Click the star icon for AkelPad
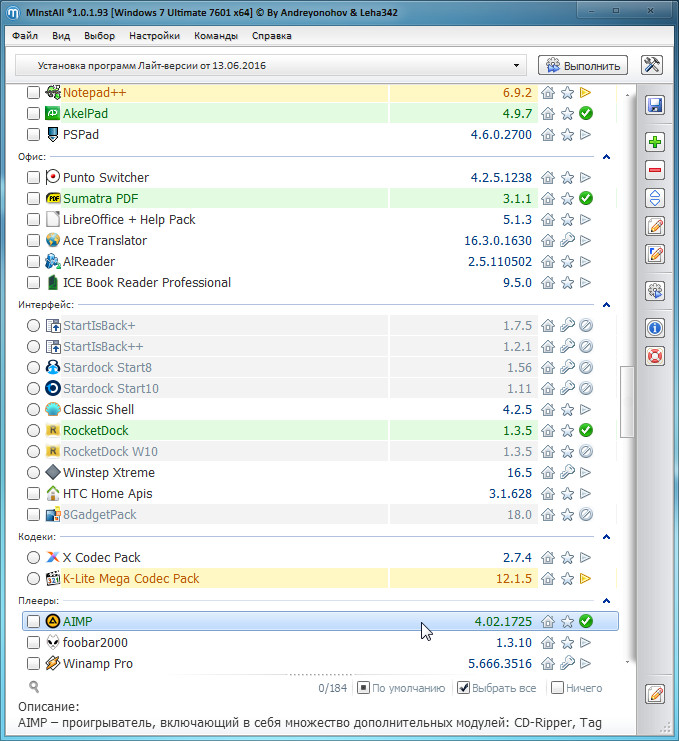The width and height of the screenshot is (679, 741). (x=567, y=113)
